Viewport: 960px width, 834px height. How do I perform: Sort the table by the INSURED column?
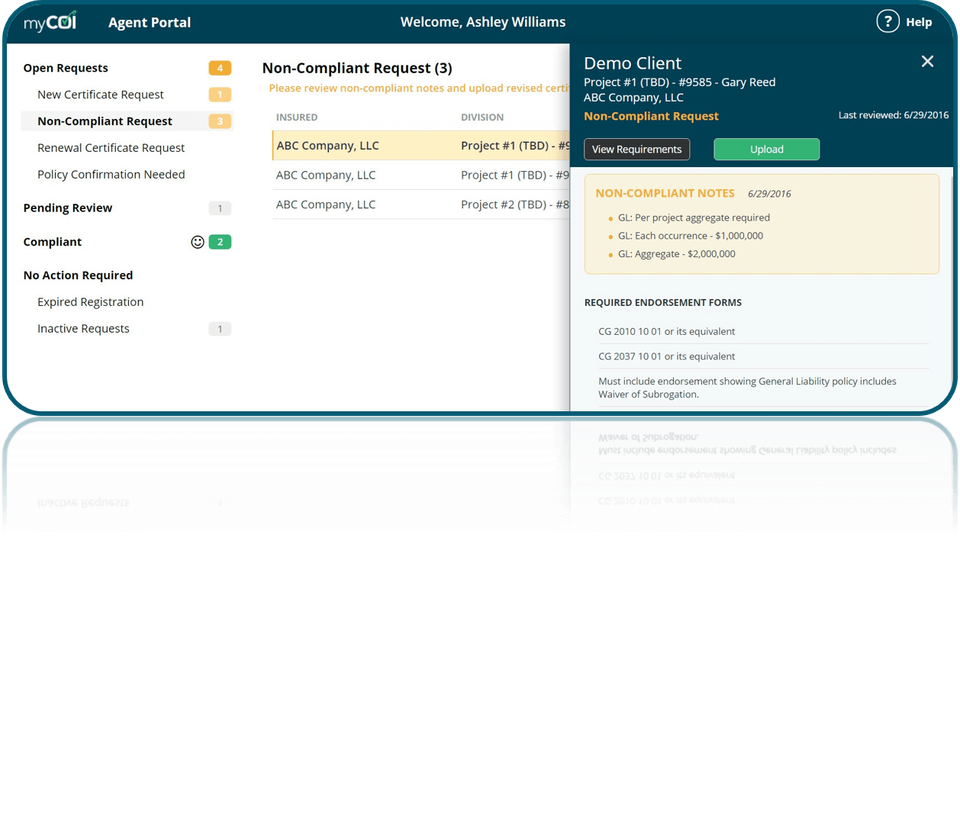pyautogui.click(x=296, y=117)
